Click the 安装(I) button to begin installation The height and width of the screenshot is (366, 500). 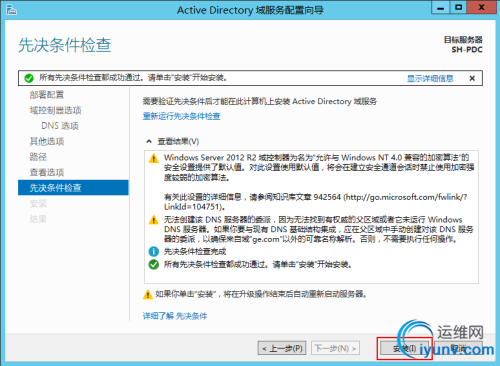405,348
